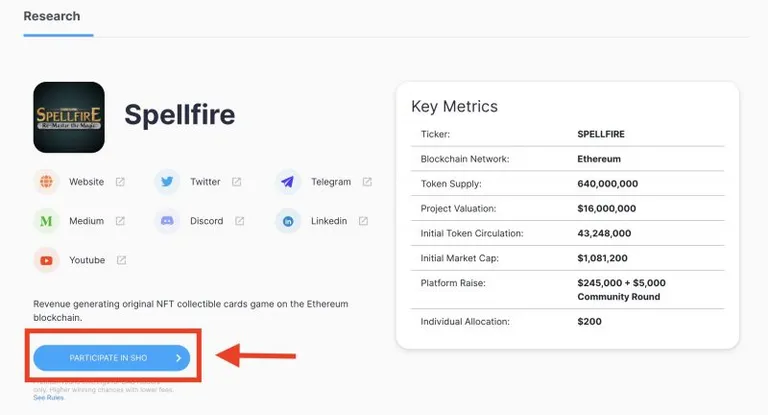768x415 pixels.
Task: Click the Participate in SHO button
Action: click(x=112, y=358)
